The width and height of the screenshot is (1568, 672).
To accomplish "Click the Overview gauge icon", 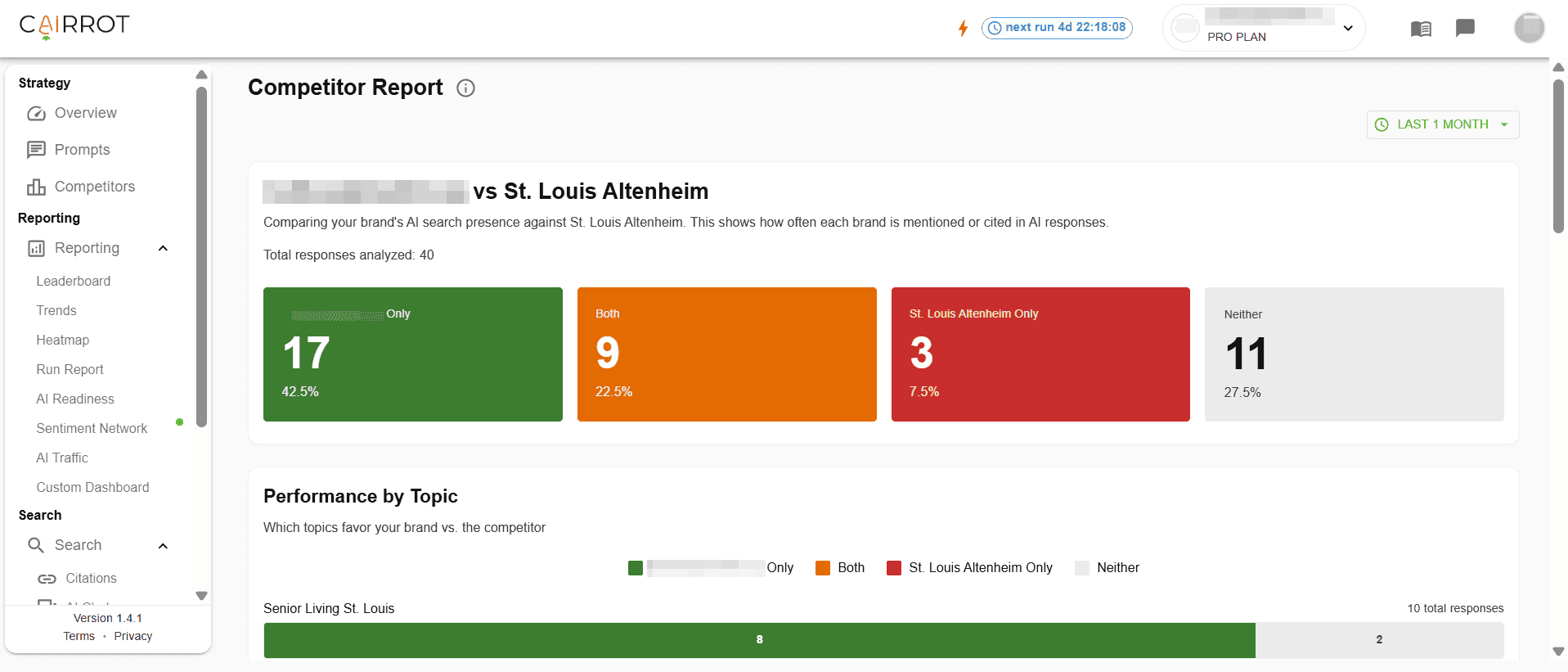I will click(x=36, y=113).
